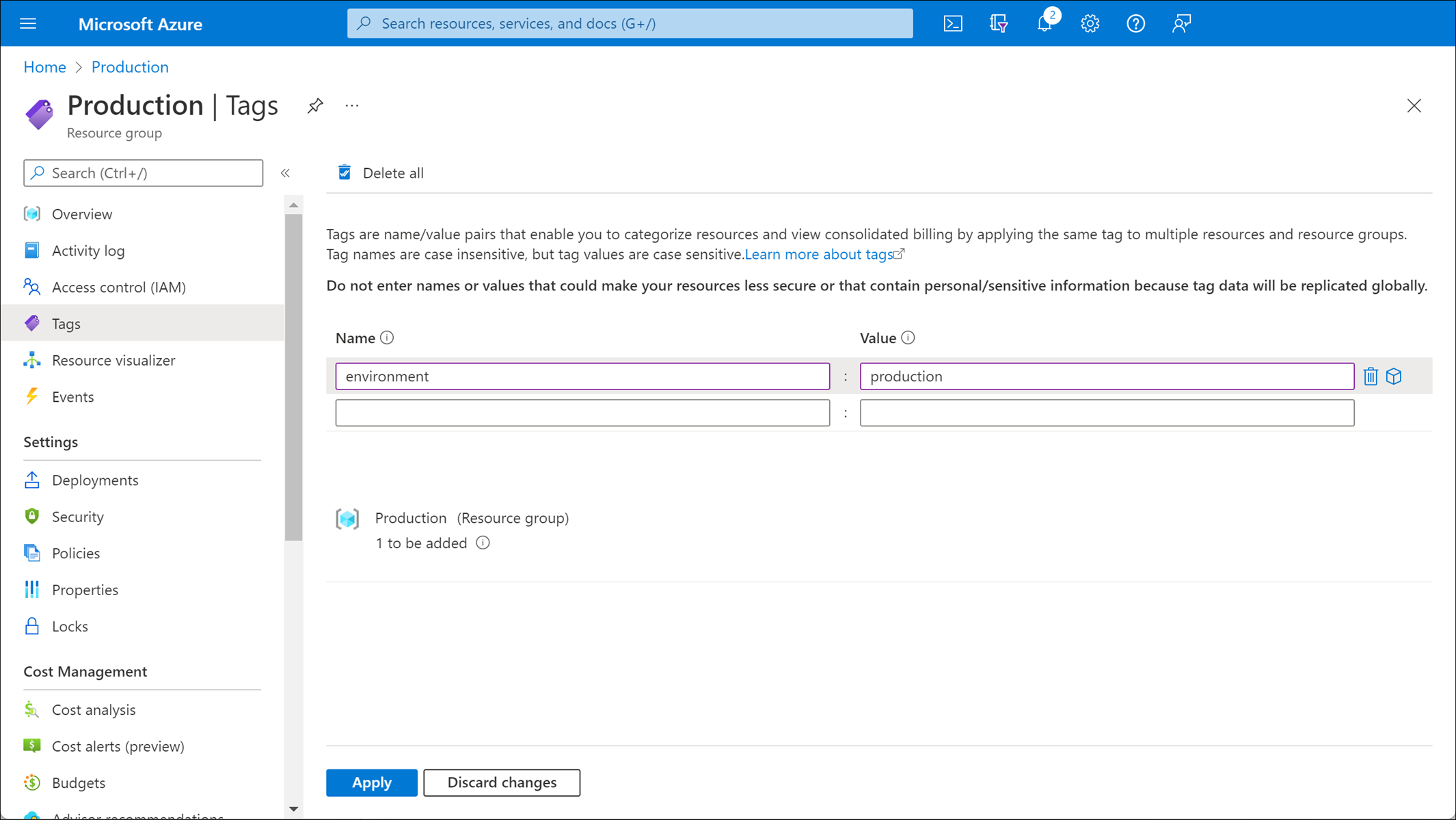The image size is (1456, 820).
Task: Click the magnifier icon in the top search bar
Action: (364, 23)
